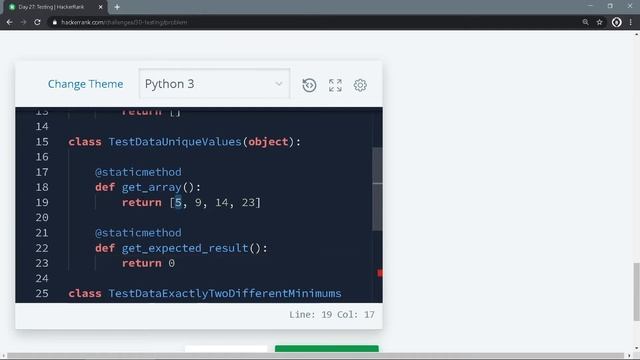Click the class name TestDataUniqueValues
Image resolution: width=640 pixels, height=360 pixels.
coord(175,142)
